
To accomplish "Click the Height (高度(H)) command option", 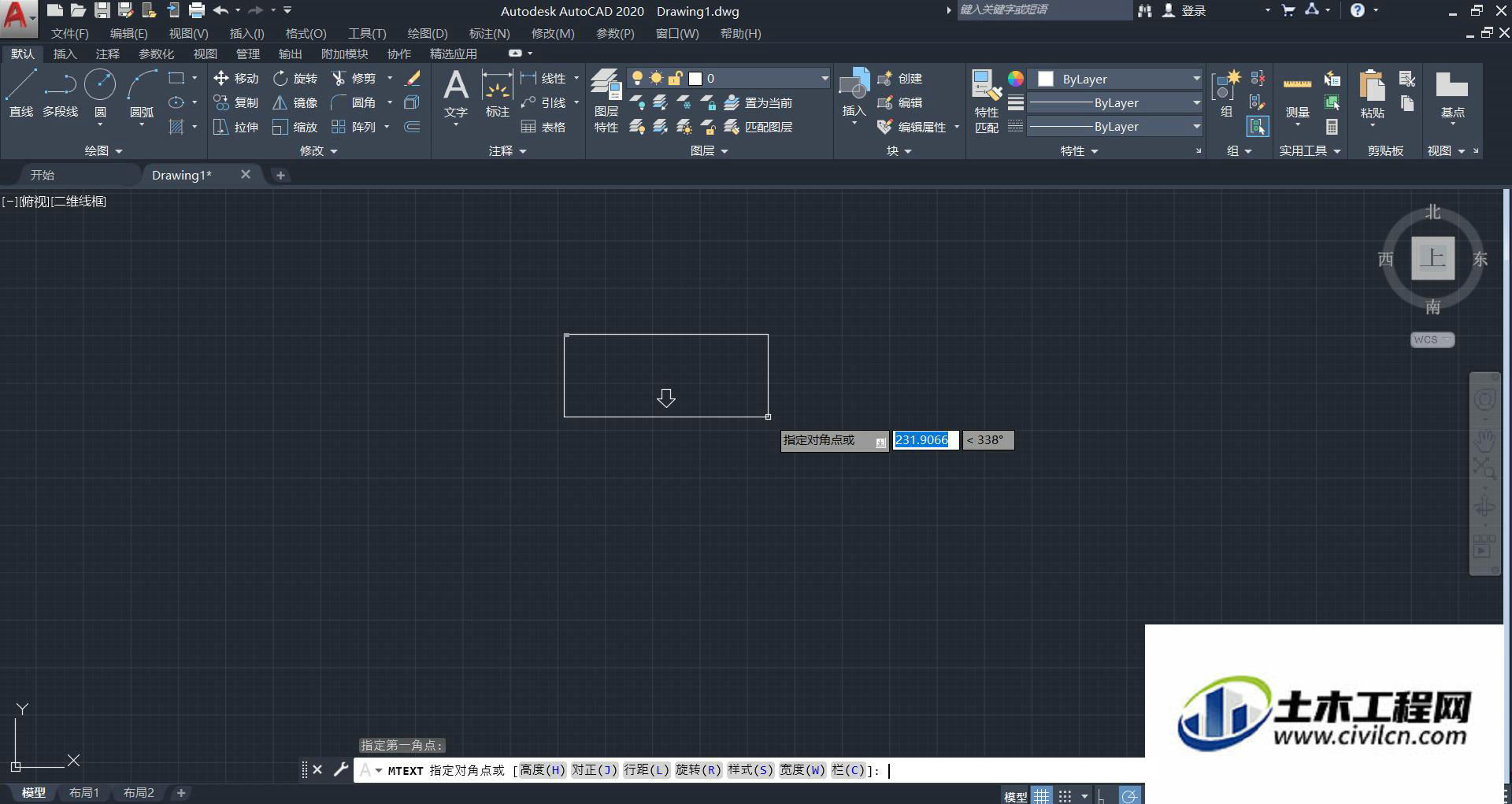I will coord(543,770).
